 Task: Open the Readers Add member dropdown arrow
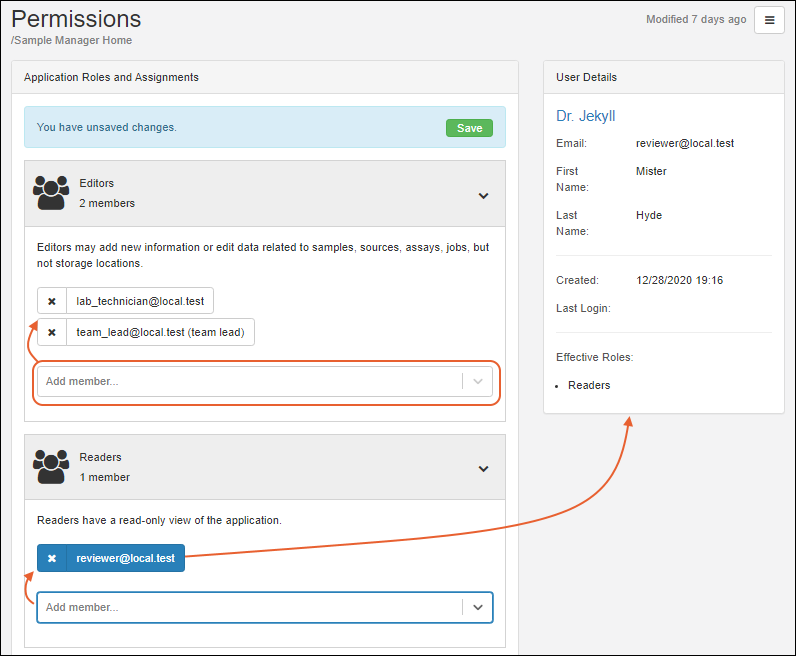pos(478,607)
